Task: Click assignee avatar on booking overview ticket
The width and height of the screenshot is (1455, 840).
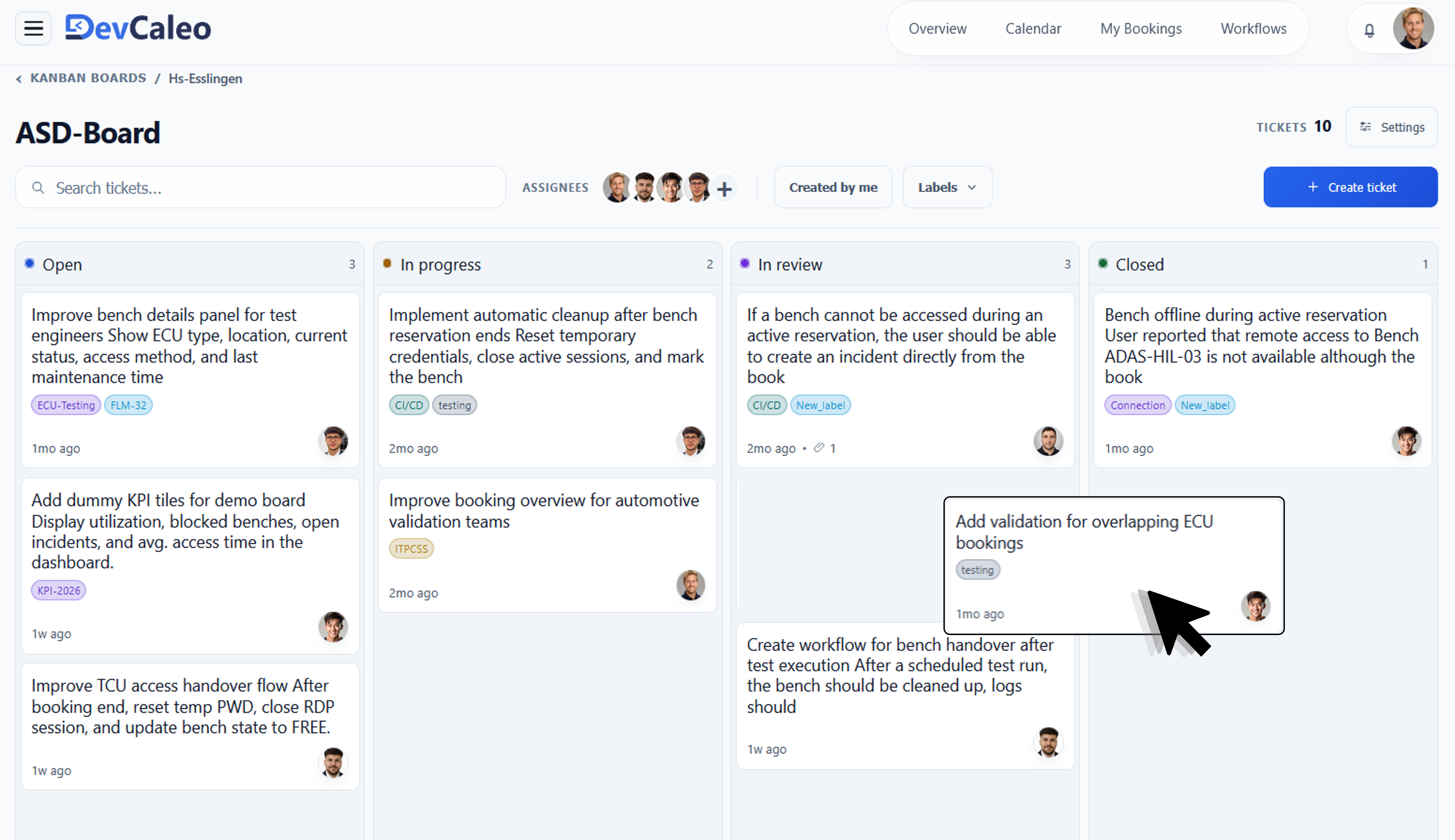Action: [691, 585]
